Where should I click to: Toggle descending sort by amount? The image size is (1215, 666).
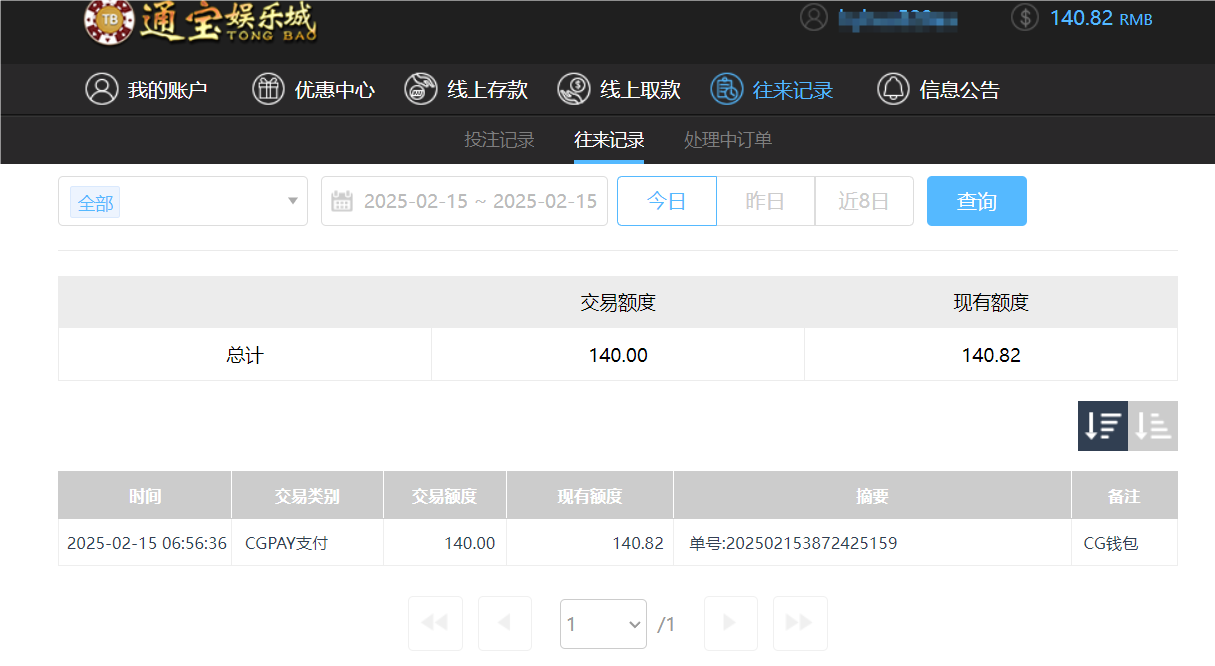(1102, 425)
